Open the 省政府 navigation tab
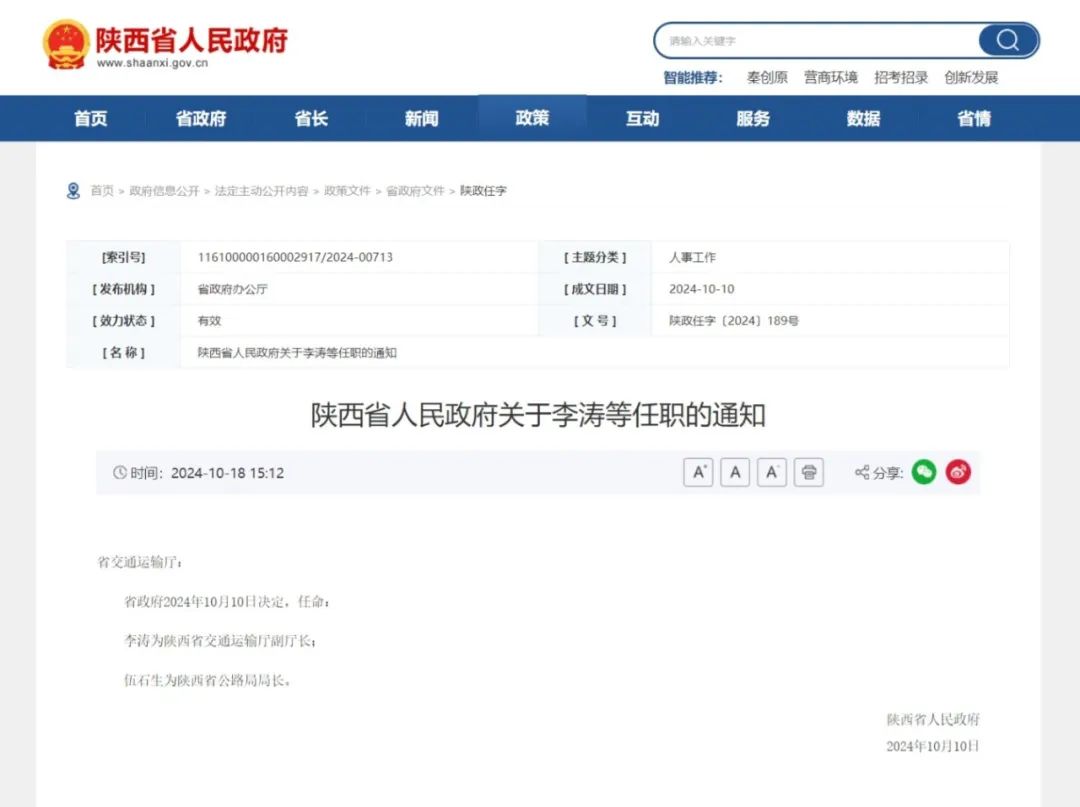Viewport: 1080px width, 807px height. (201, 119)
